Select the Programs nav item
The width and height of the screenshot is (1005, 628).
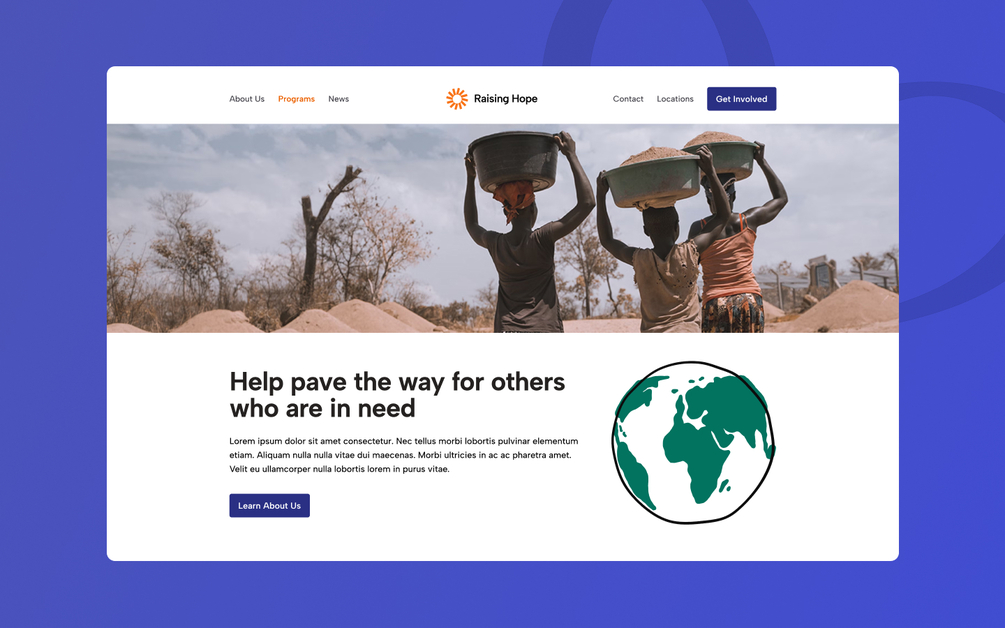click(296, 99)
